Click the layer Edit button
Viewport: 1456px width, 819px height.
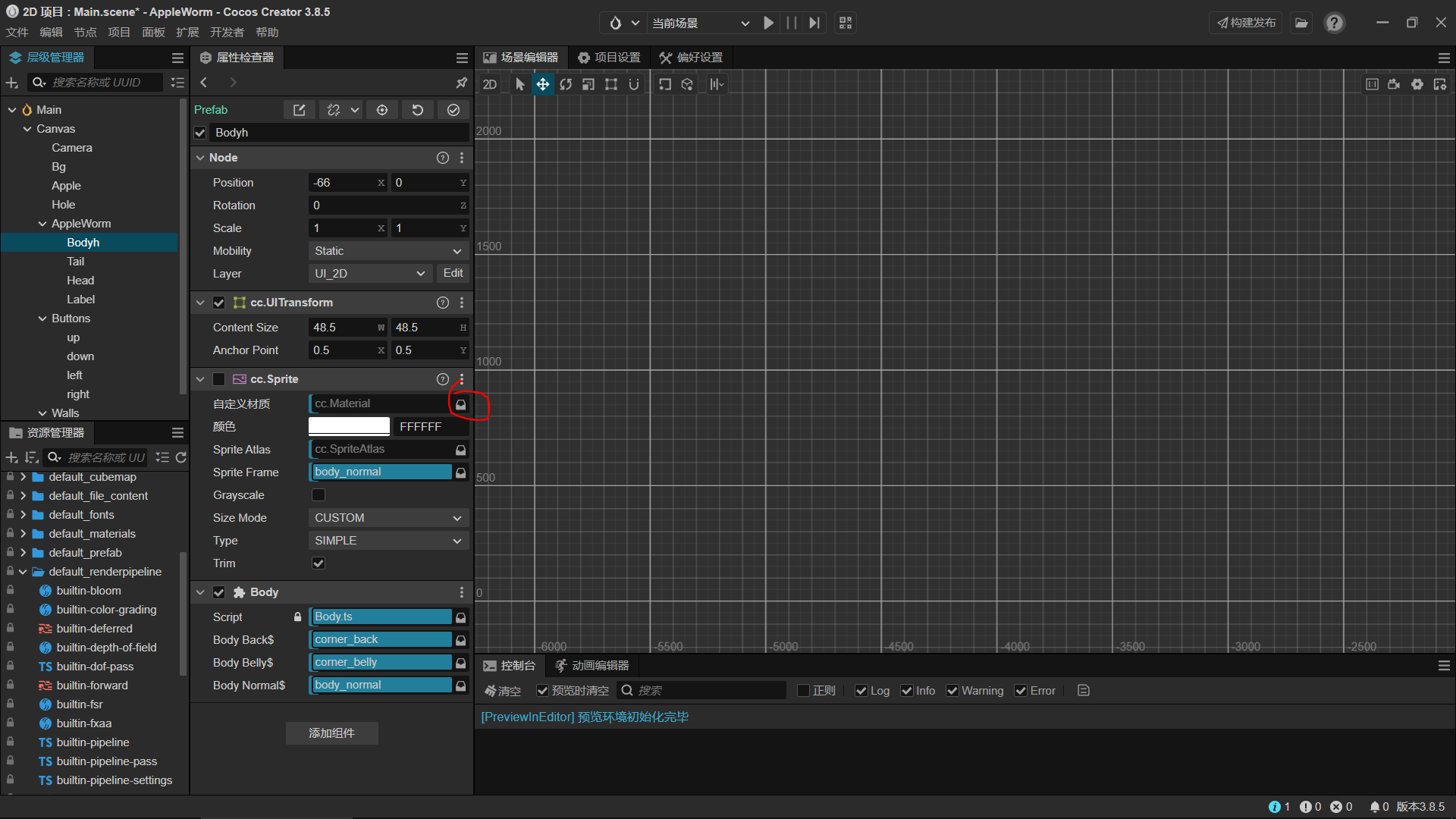pyautogui.click(x=453, y=273)
